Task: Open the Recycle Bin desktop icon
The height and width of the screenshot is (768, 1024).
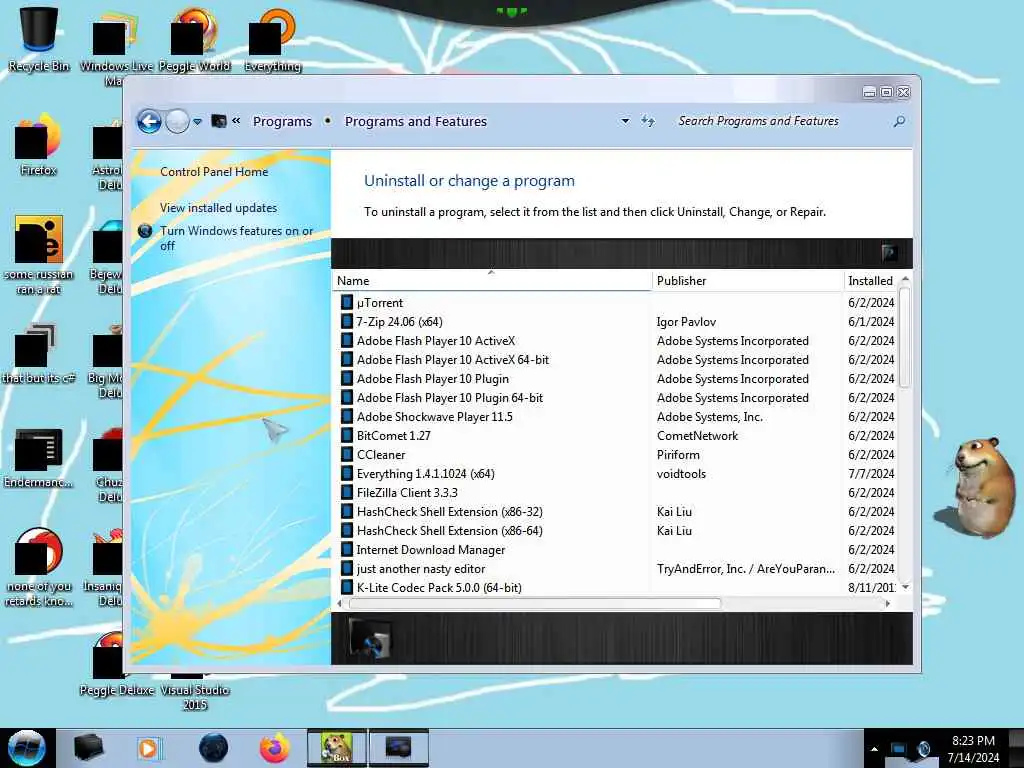Action: [39, 38]
